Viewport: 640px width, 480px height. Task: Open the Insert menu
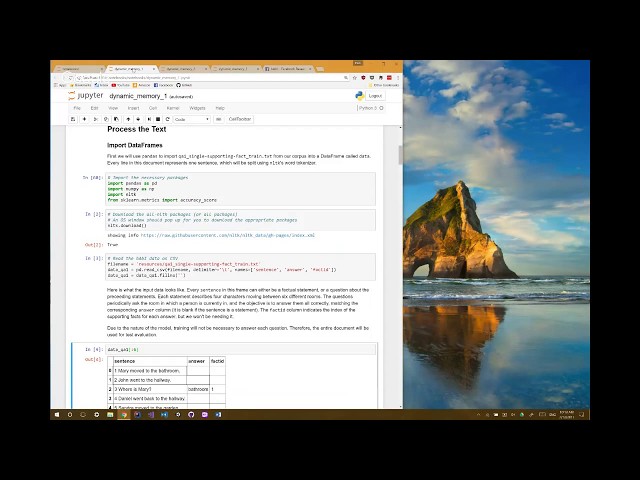coord(133,108)
